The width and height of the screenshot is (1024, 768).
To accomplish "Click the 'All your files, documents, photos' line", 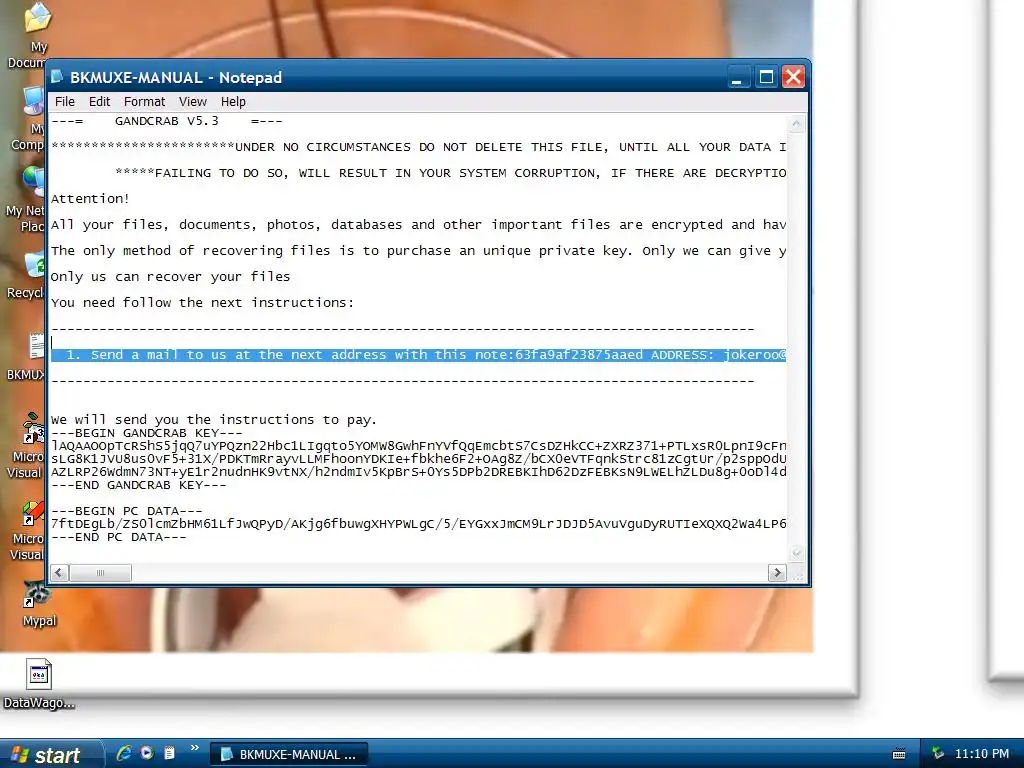I will (x=419, y=225).
